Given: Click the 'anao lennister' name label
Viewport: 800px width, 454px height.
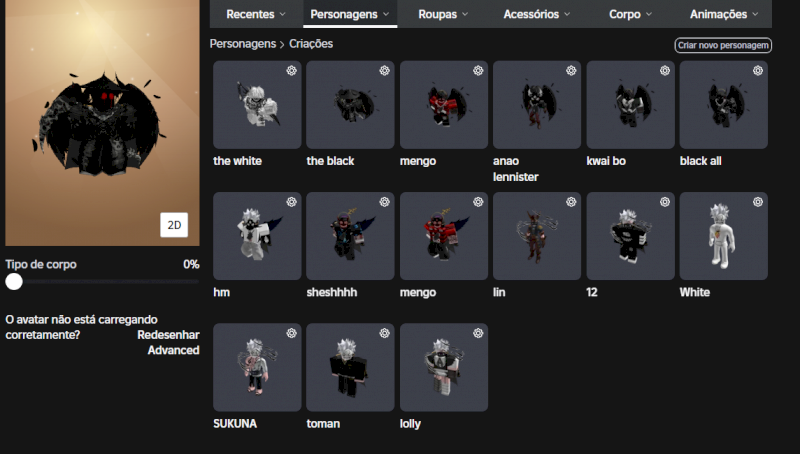Looking at the screenshot, I should click(x=515, y=169).
